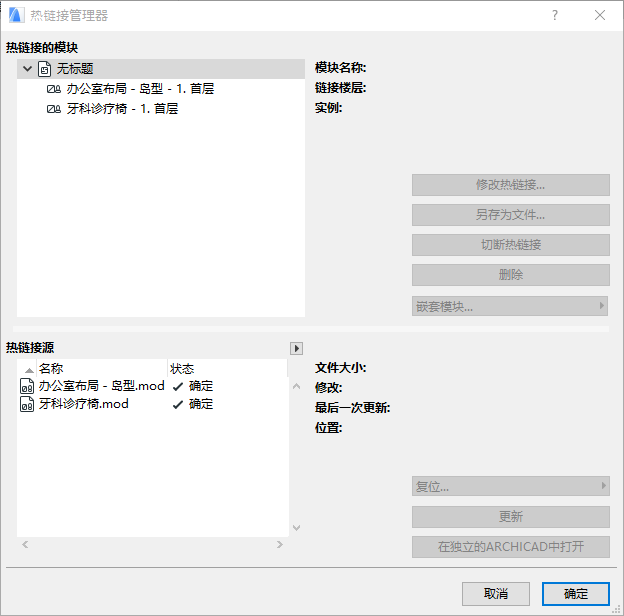Open the 复位... dropdown
Viewport: 624px width, 616px height.
click(511, 486)
